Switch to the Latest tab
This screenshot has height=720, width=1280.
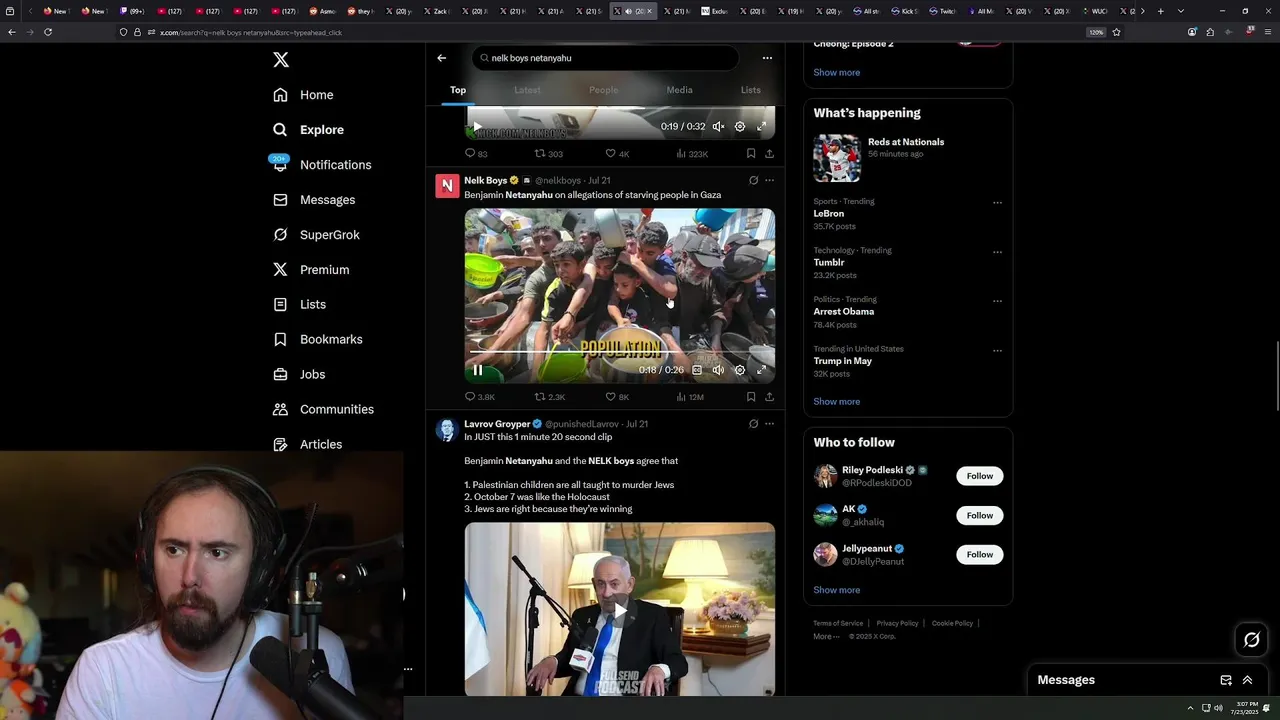coord(527,90)
